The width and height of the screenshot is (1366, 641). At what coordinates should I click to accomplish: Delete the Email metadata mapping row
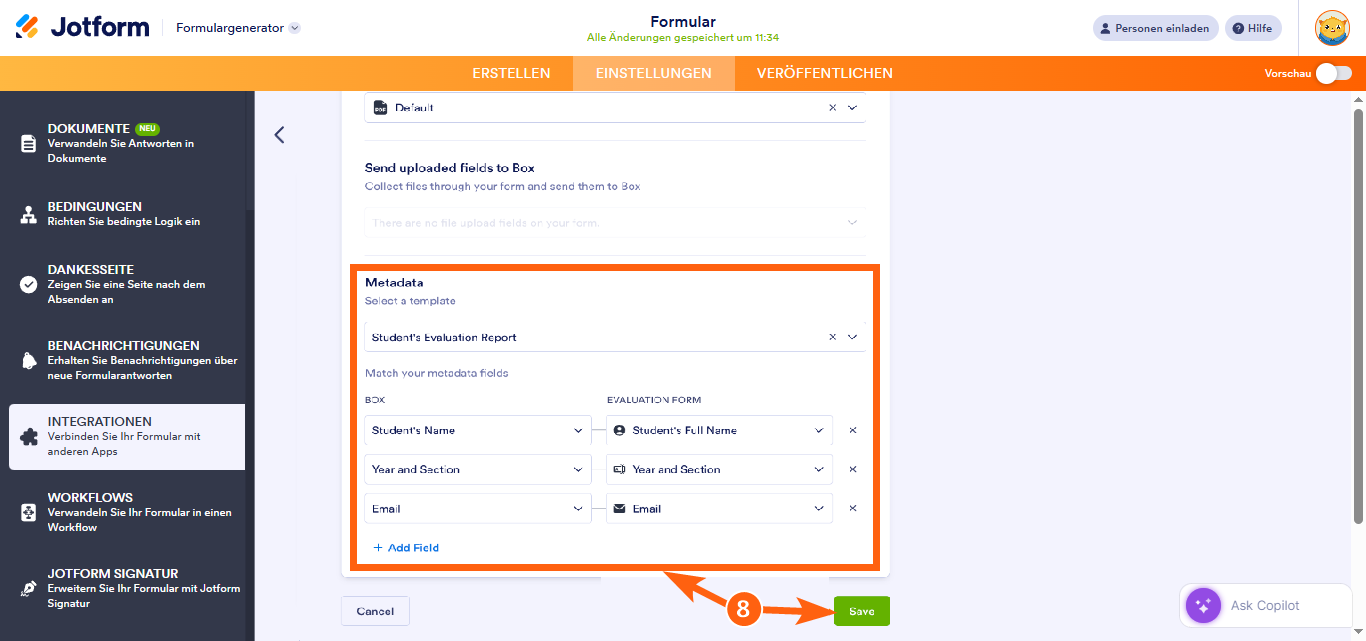click(x=853, y=508)
